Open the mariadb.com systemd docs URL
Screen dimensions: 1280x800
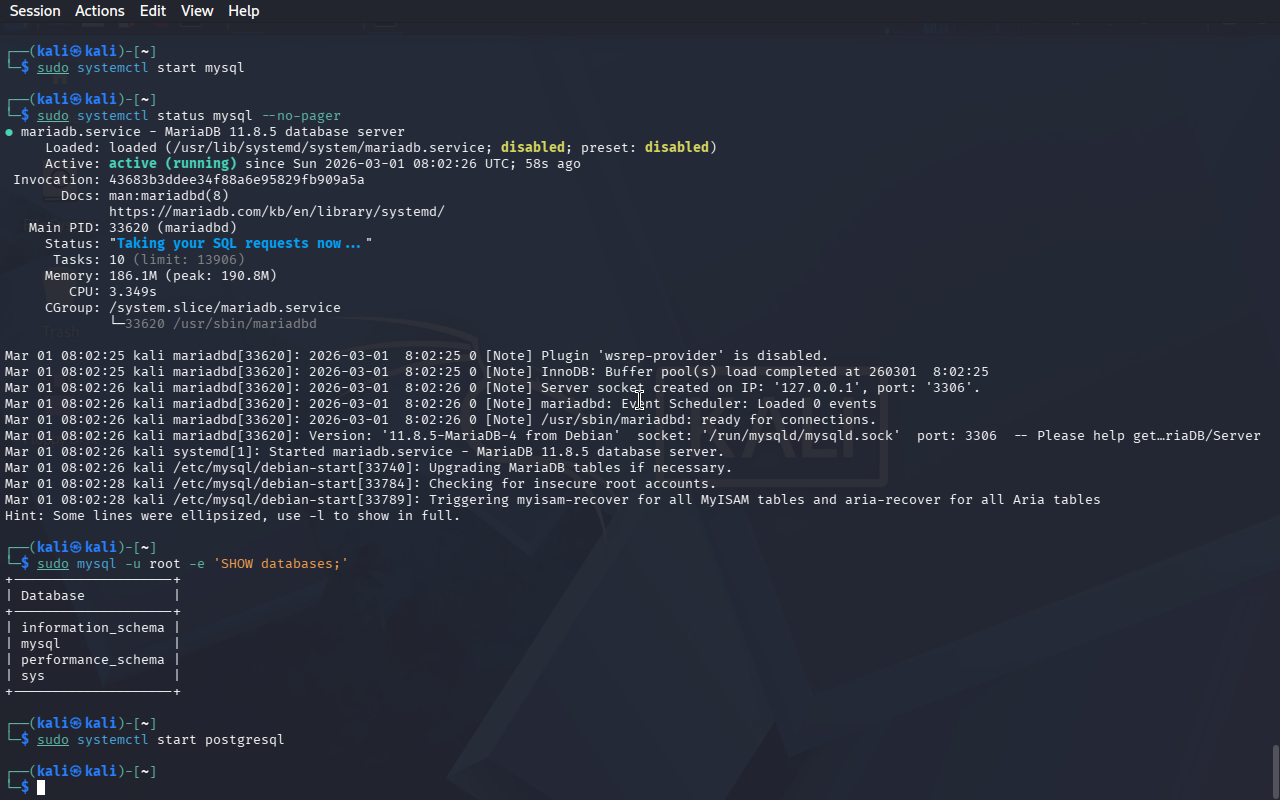point(276,212)
